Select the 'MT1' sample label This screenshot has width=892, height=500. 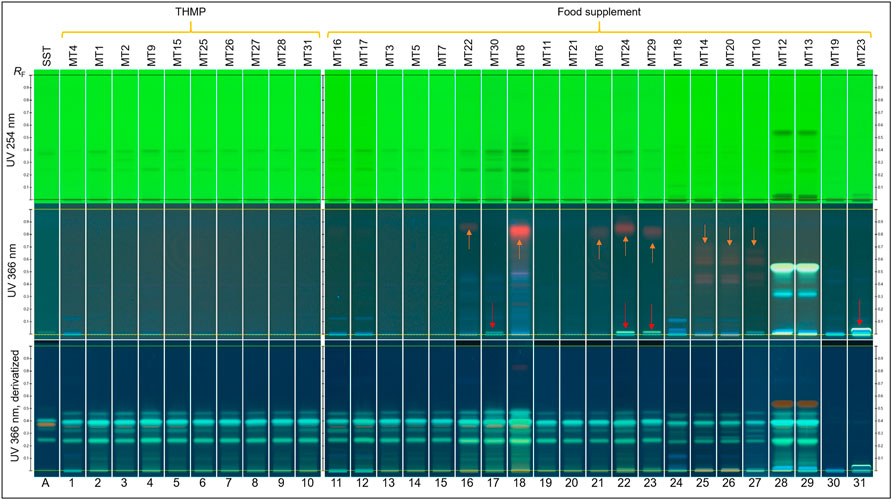99,56
